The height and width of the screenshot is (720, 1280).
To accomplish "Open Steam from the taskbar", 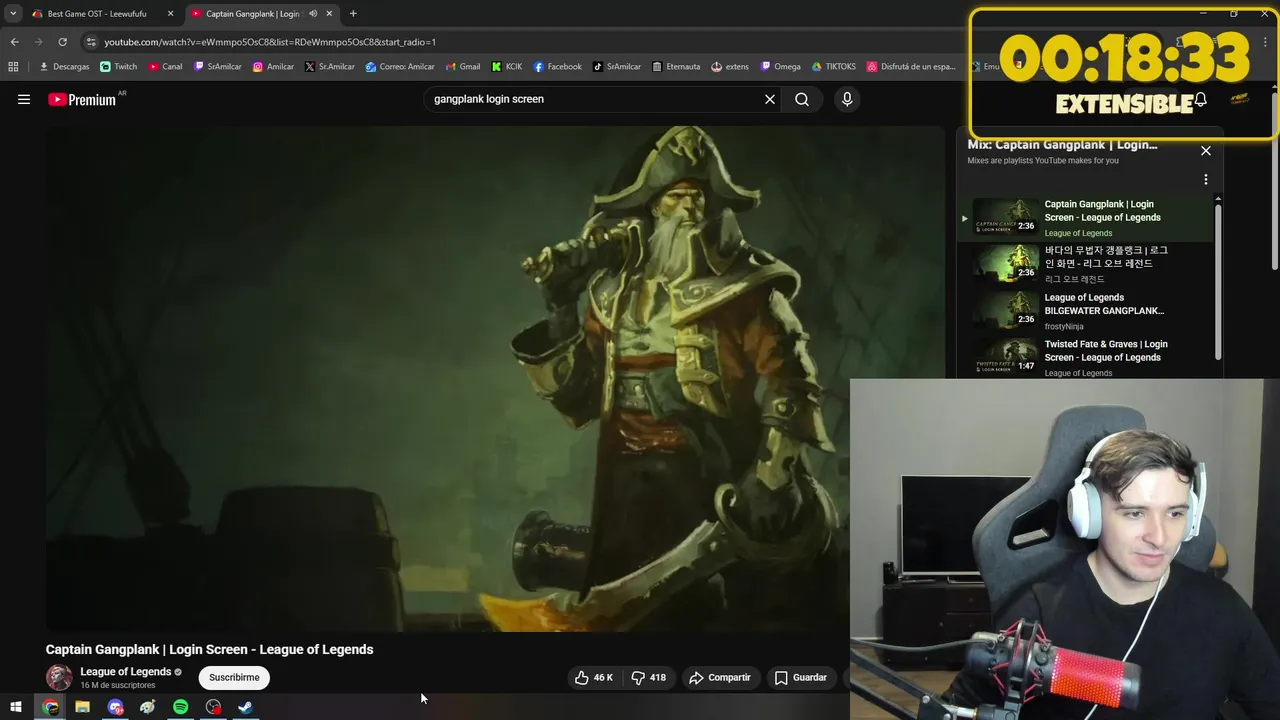I will (x=246, y=707).
